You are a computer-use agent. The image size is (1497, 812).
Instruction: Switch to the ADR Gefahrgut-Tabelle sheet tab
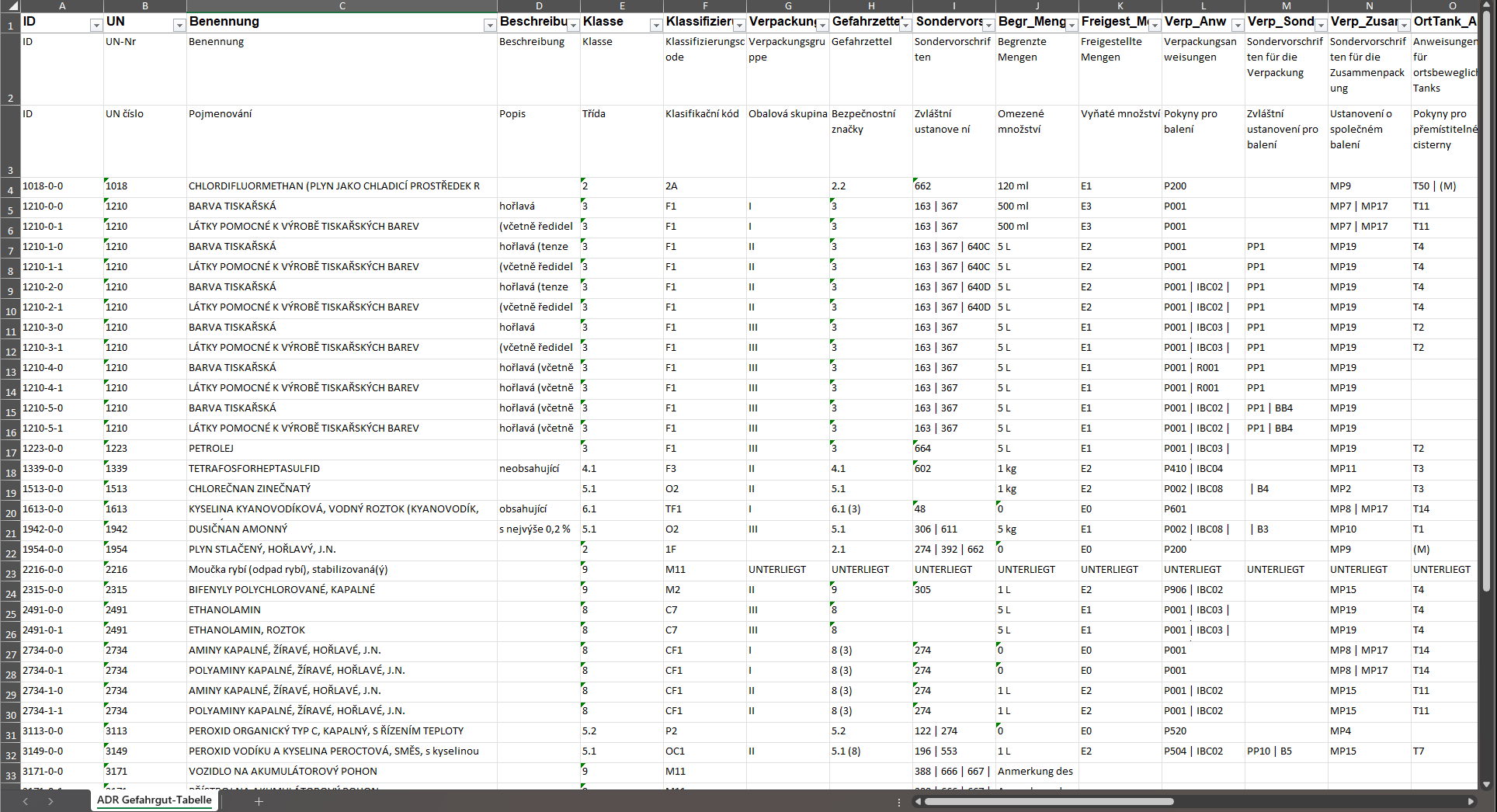[154, 800]
